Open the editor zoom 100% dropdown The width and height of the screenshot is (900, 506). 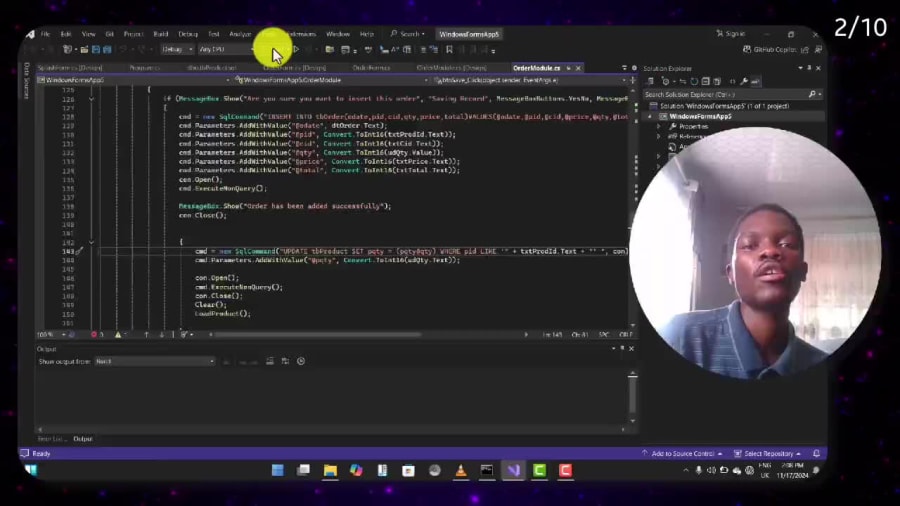[x=51, y=334]
